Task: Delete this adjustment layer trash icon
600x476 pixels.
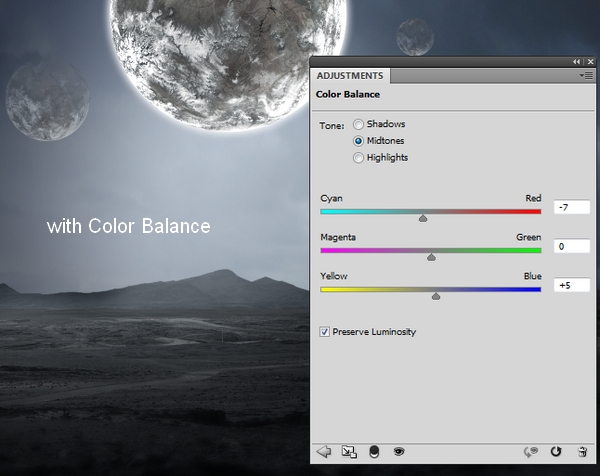Action: click(582, 452)
